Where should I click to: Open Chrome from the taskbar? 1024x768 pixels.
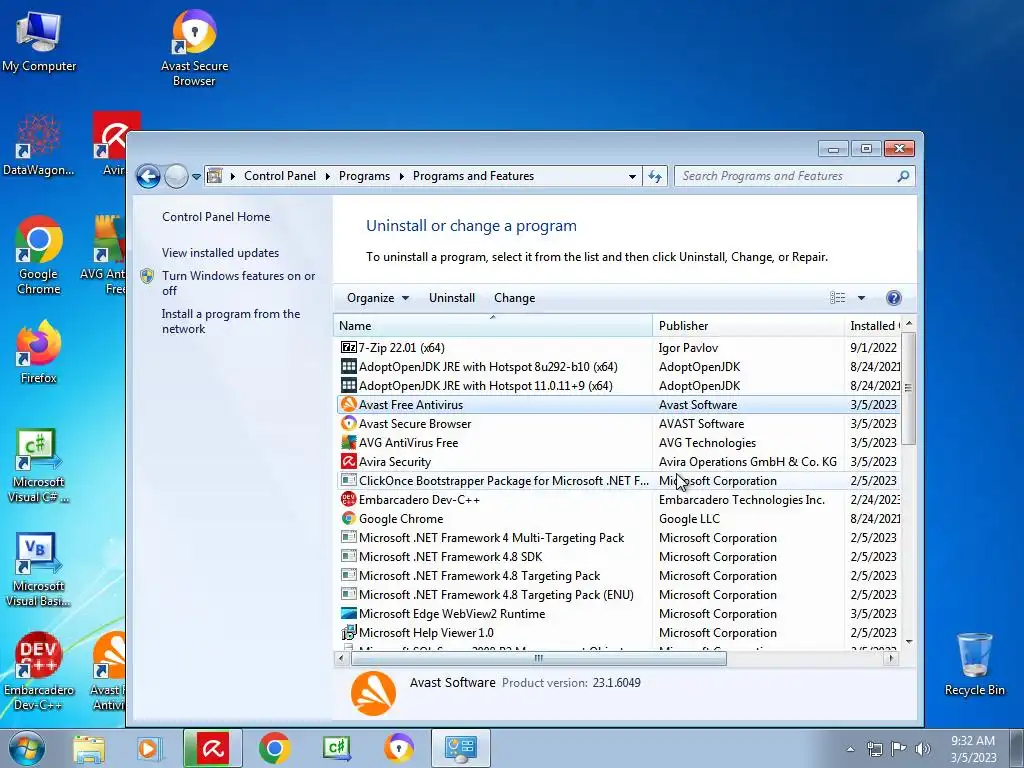pyautogui.click(x=274, y=748)
